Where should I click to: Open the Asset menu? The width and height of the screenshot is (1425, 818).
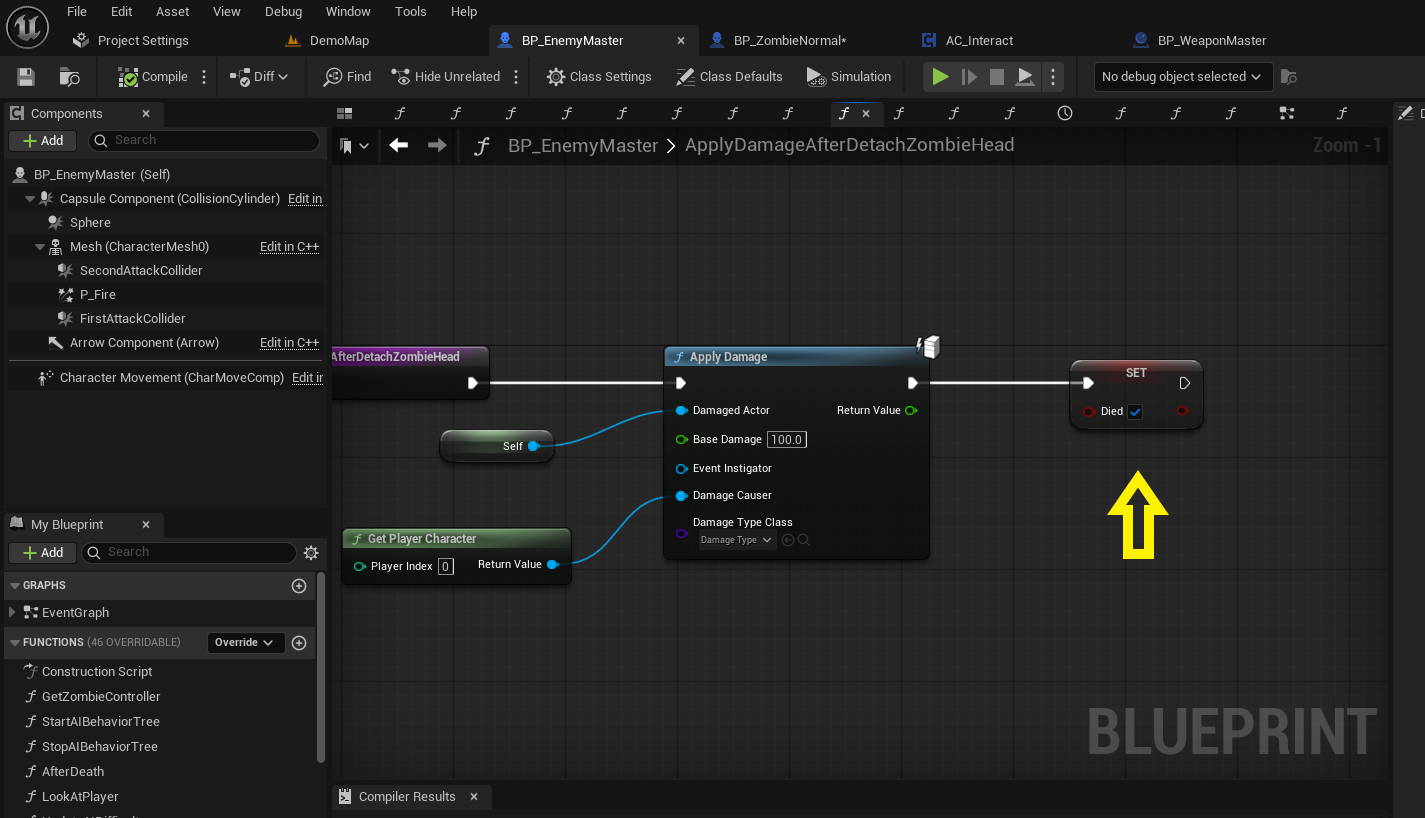pyautogui.click(x=172, y=12)
